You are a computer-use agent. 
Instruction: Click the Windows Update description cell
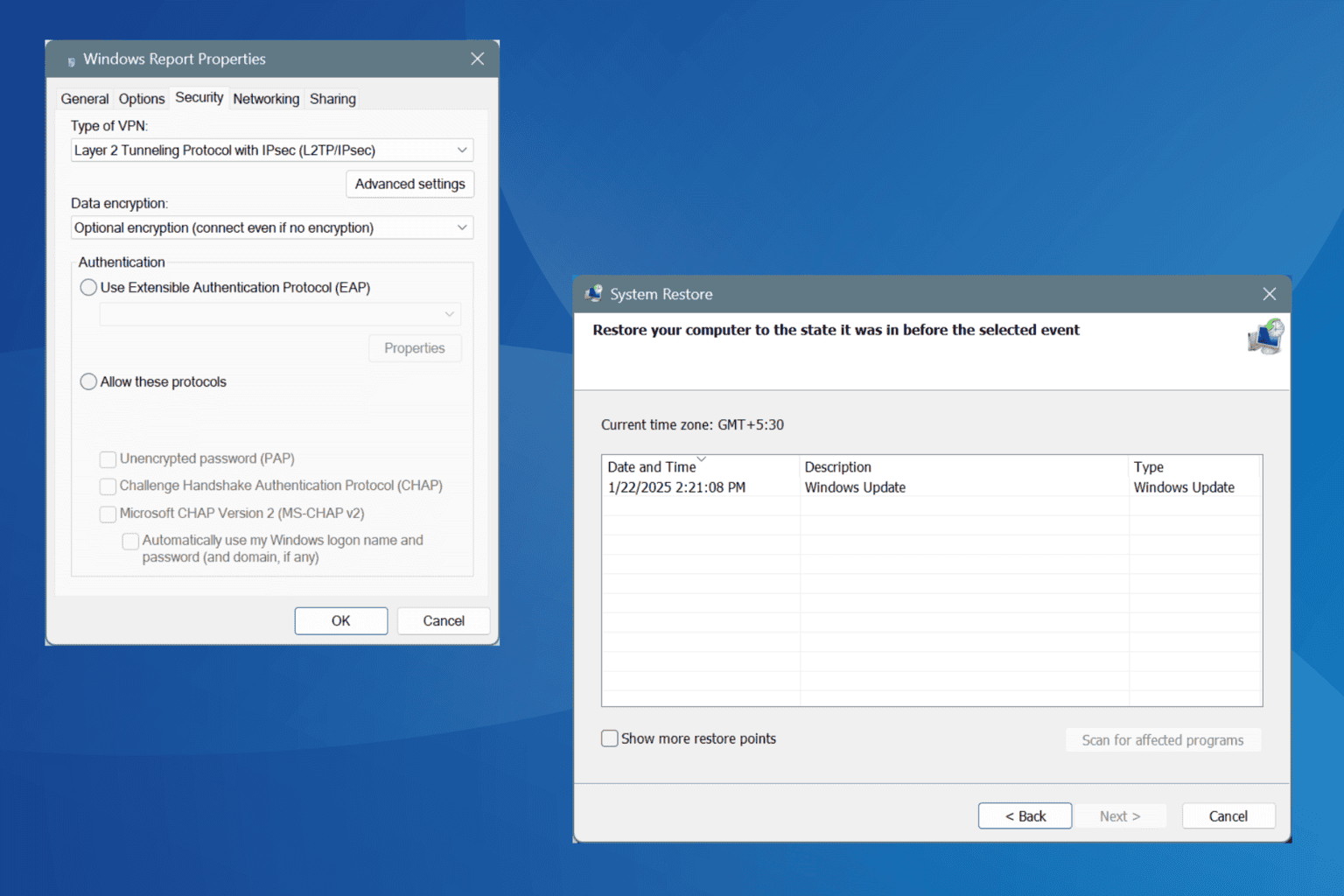pyautogui.click(x=855, y=487)
